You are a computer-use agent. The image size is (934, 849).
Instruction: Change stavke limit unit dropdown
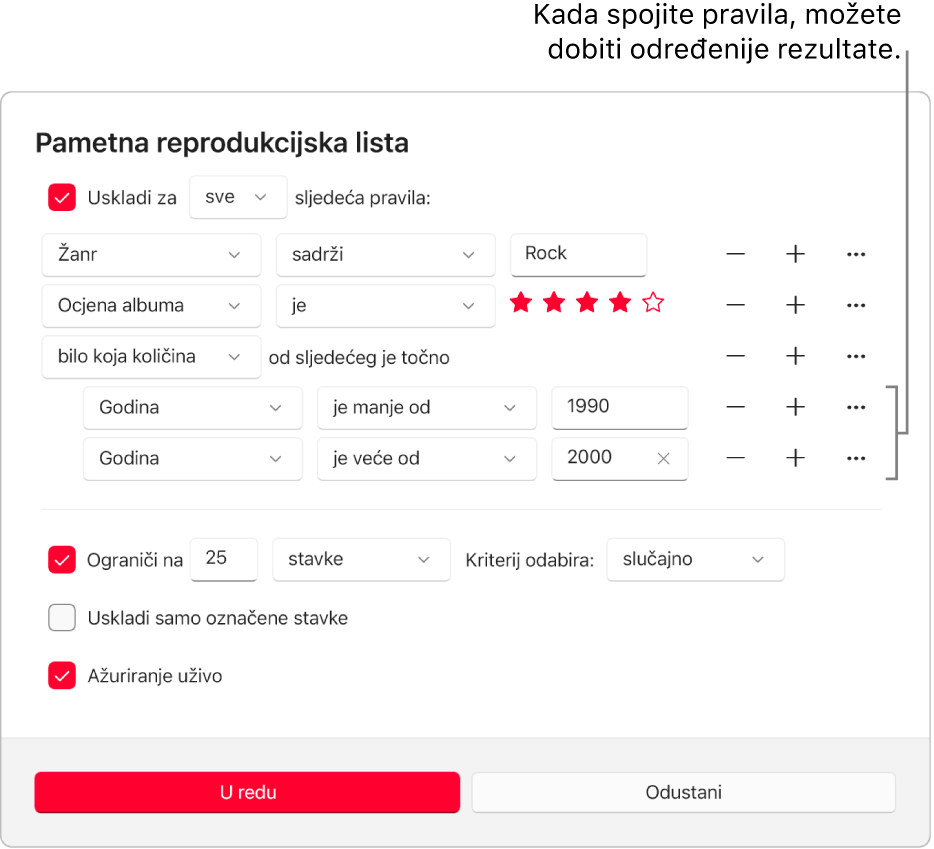(x=361, y=559)
